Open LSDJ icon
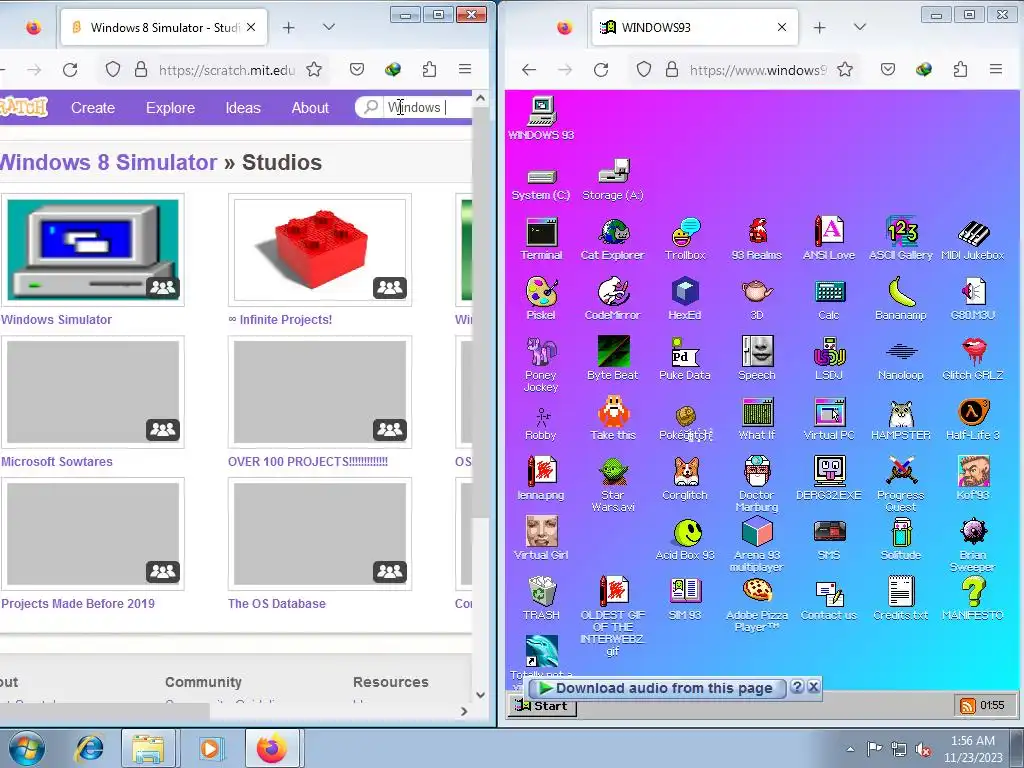The image size is (1024, 768). [829, 359]
